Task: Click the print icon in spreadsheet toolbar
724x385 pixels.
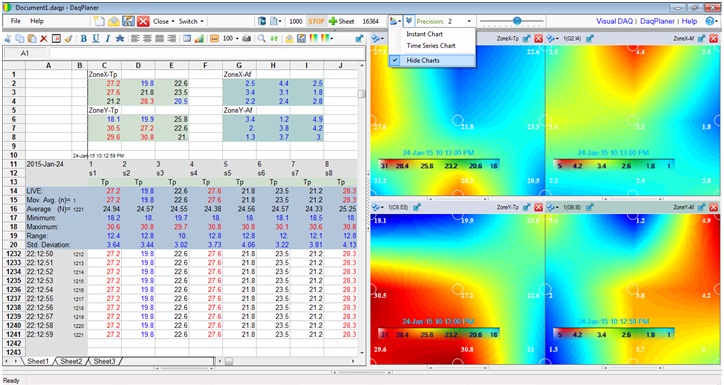Action: [247, 39]
